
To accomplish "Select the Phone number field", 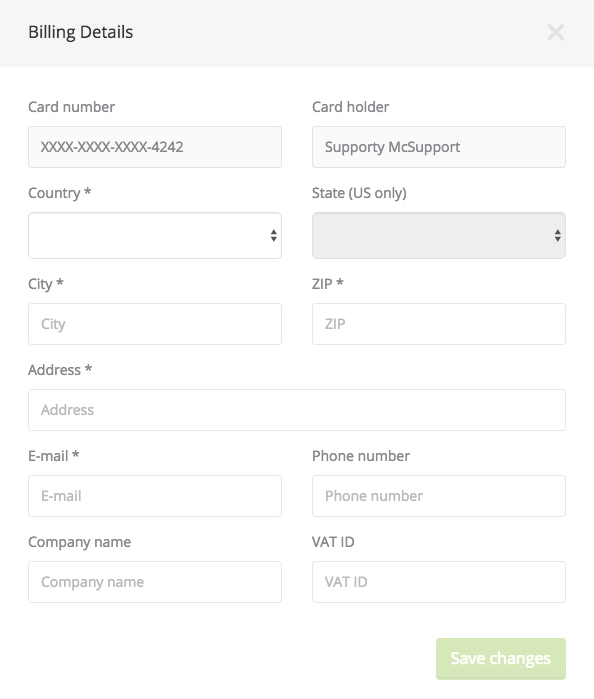I will pyautogui.click(x=439, y=496).
